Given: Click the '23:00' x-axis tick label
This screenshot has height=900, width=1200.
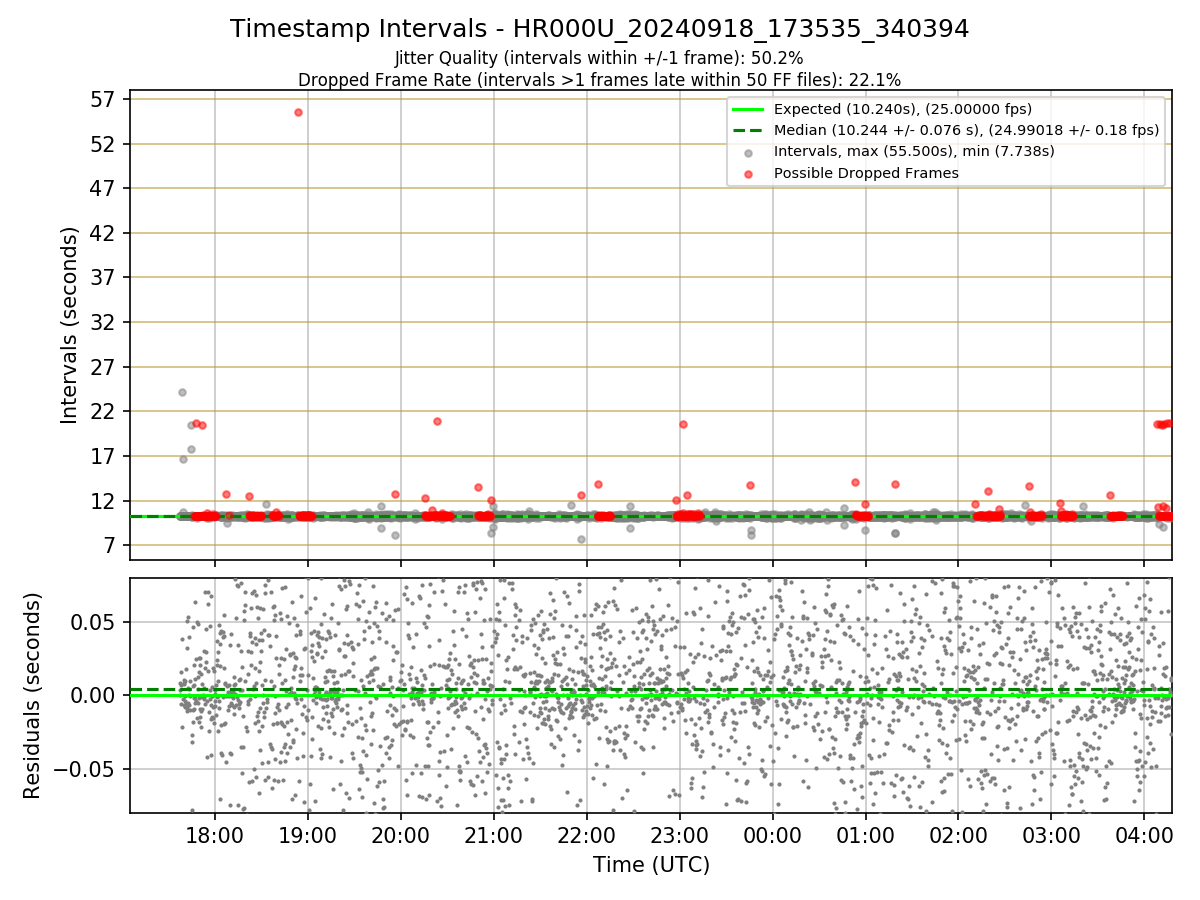Looking at the screenshot, I should pos(679,836).
